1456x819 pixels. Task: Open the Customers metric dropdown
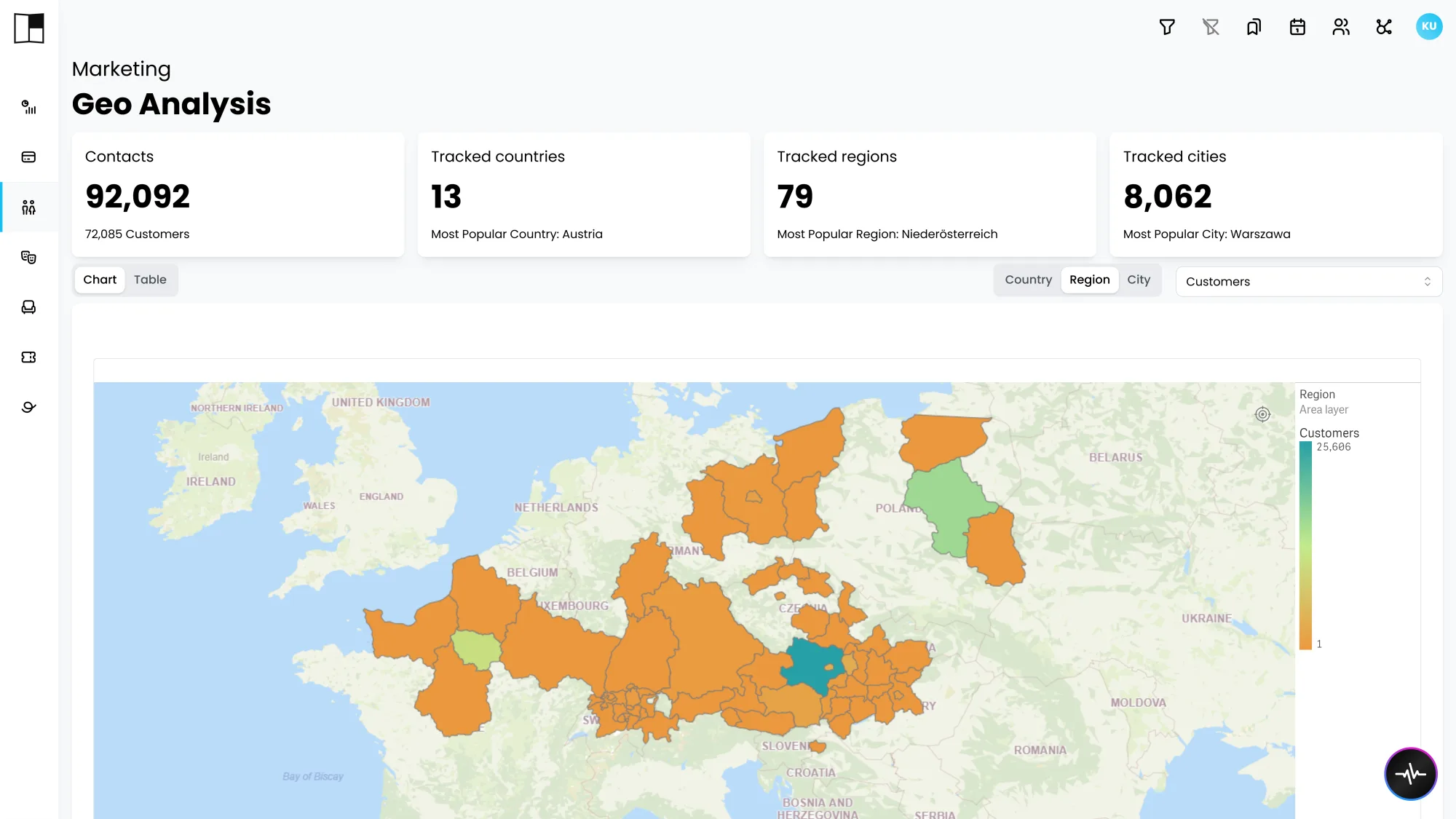click(x=1308, y=282)
